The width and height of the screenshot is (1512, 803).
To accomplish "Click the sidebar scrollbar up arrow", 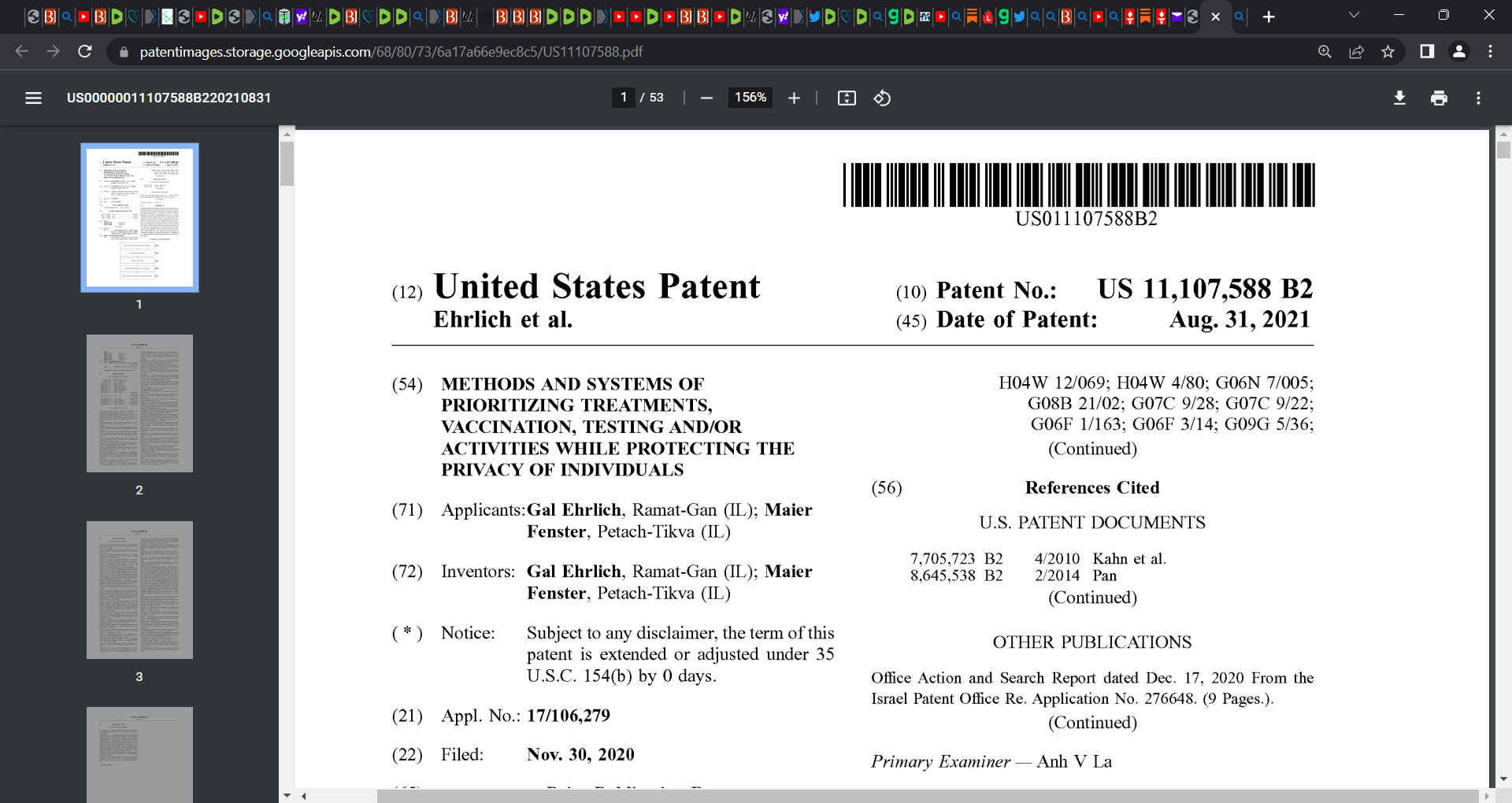I will coord(287,133).
